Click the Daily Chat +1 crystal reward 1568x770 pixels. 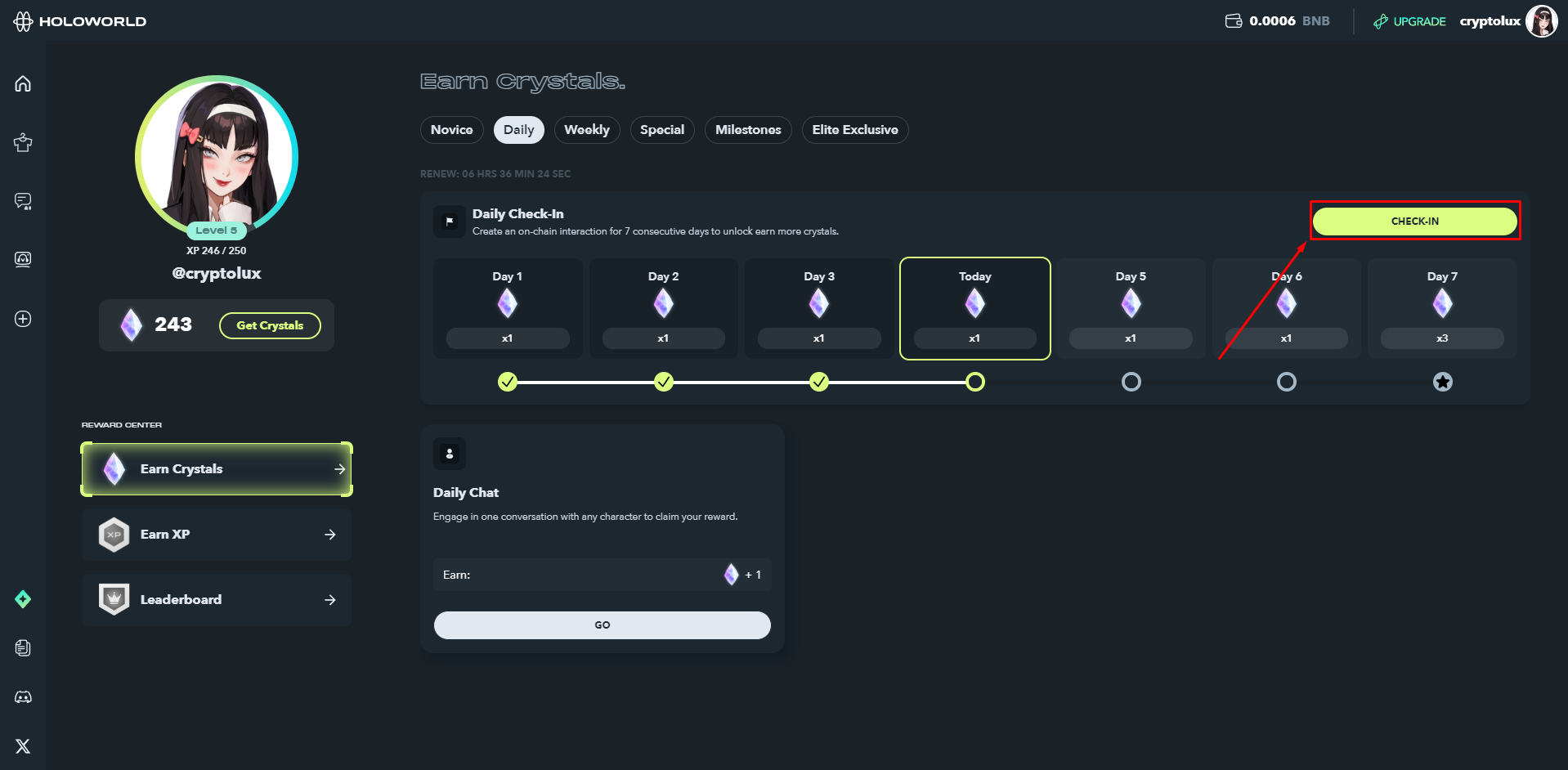[742, 575]
